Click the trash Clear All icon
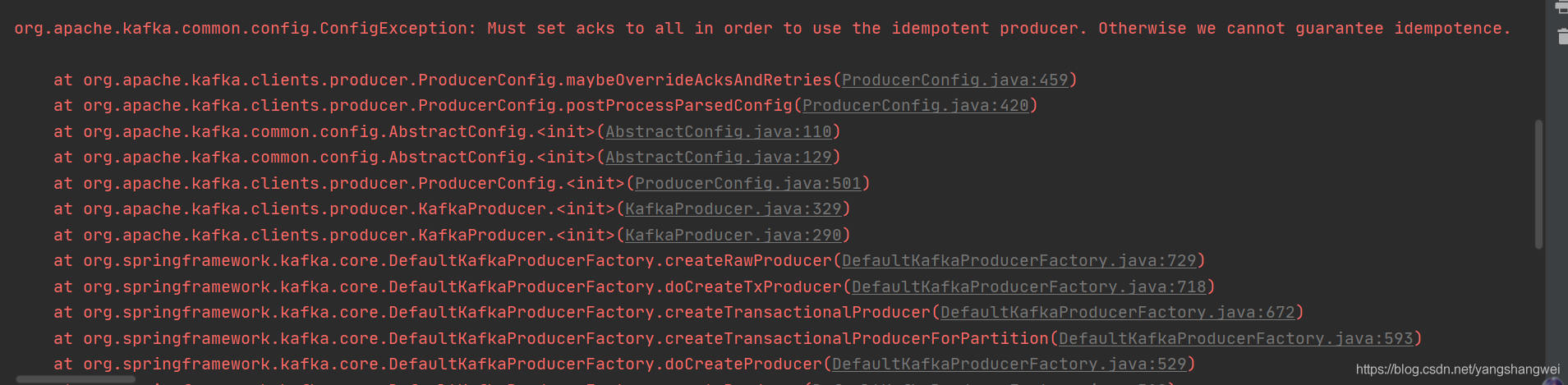This screenshot has height=385, width=1568. point(1561,36)
